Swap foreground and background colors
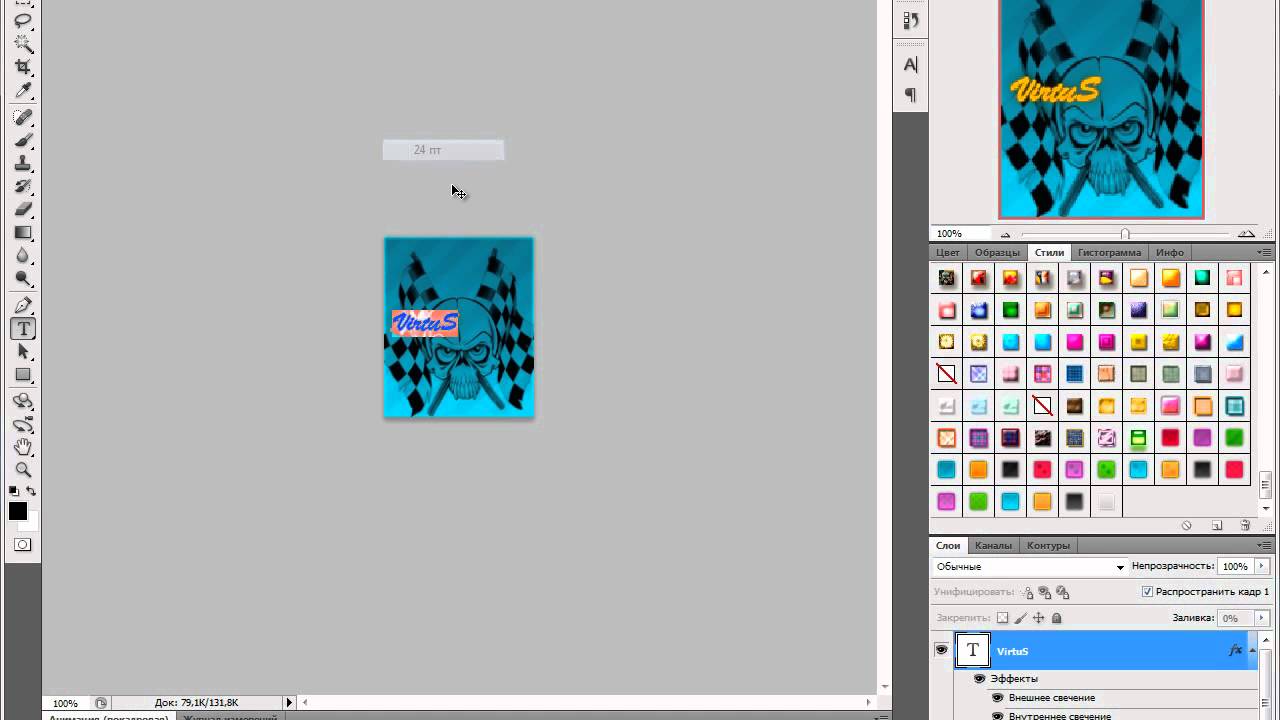This screenshot has height=720, width=1280. (31, 491)
